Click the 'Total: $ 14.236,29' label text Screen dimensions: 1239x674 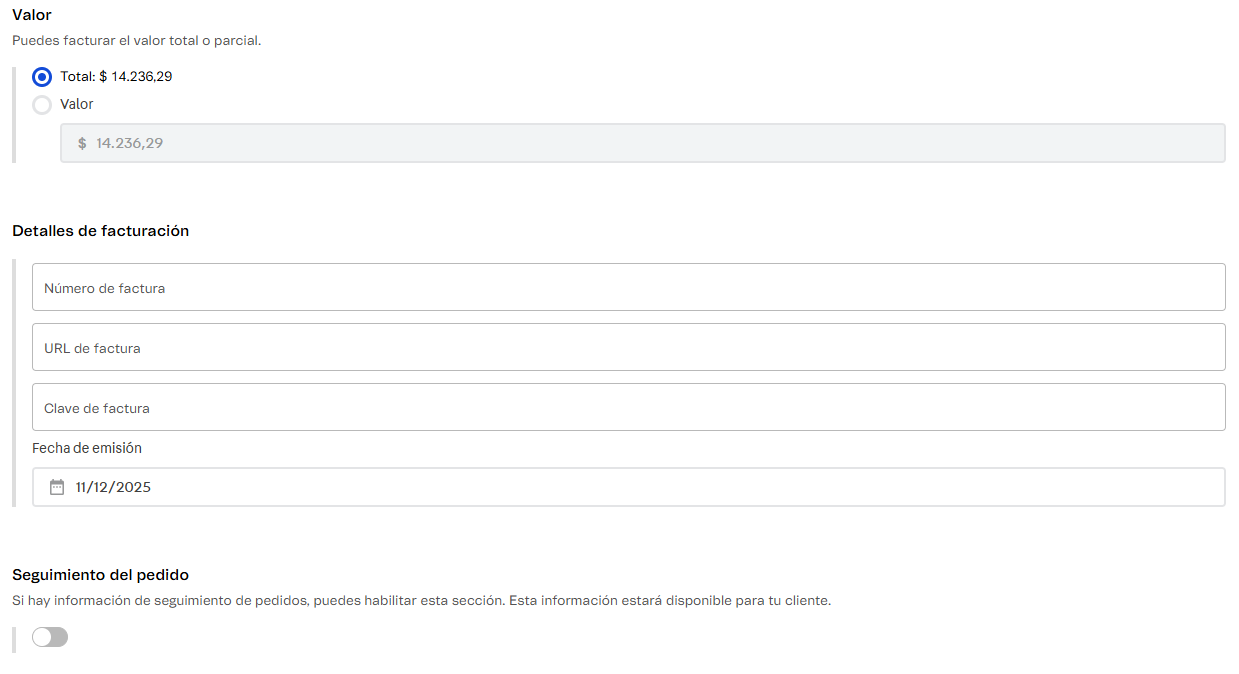click(x=116, y=77)
